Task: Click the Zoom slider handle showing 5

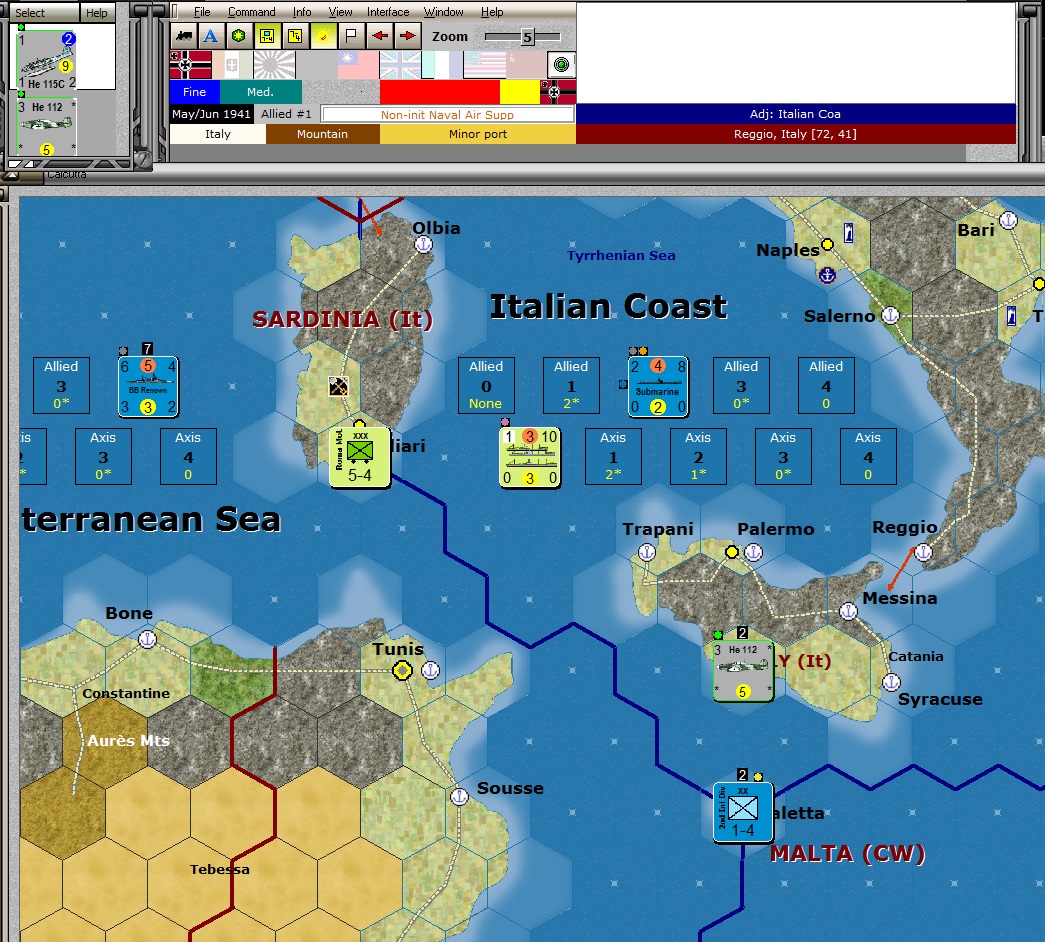Action: pyautogui.click(x=527, y=37)
